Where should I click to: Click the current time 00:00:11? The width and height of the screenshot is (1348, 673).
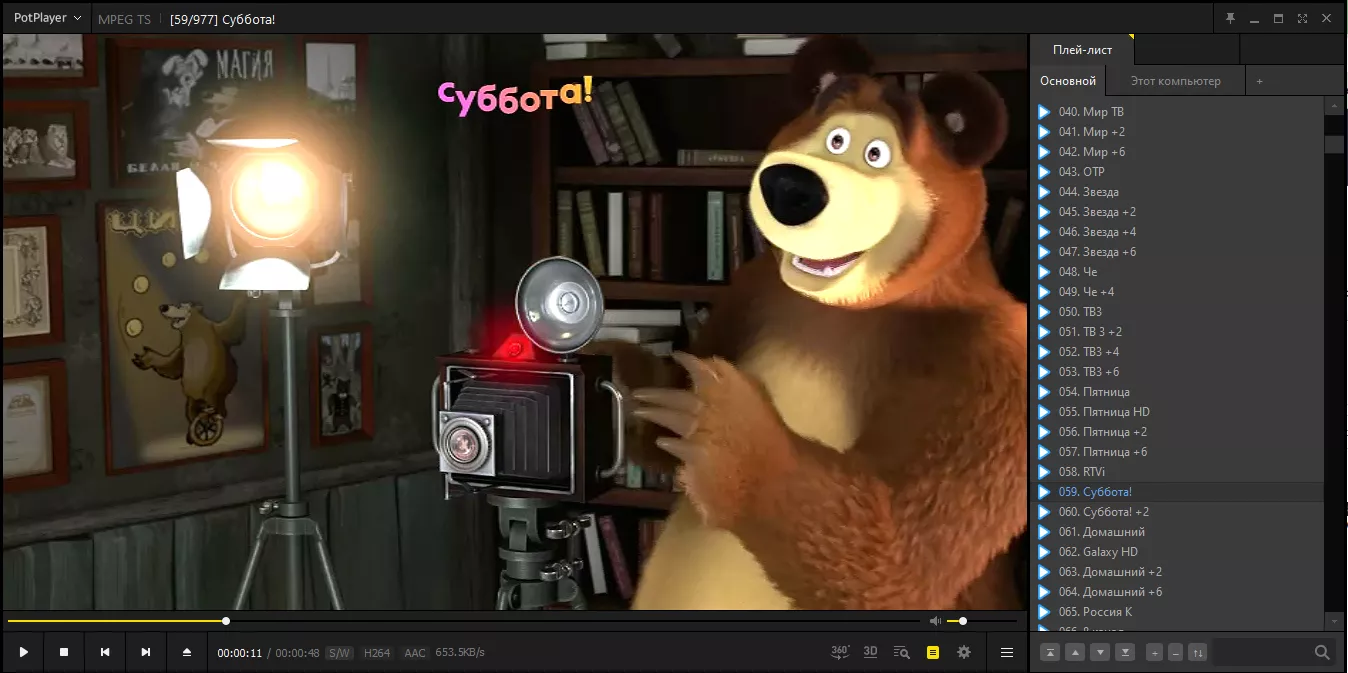pos(240,653)
